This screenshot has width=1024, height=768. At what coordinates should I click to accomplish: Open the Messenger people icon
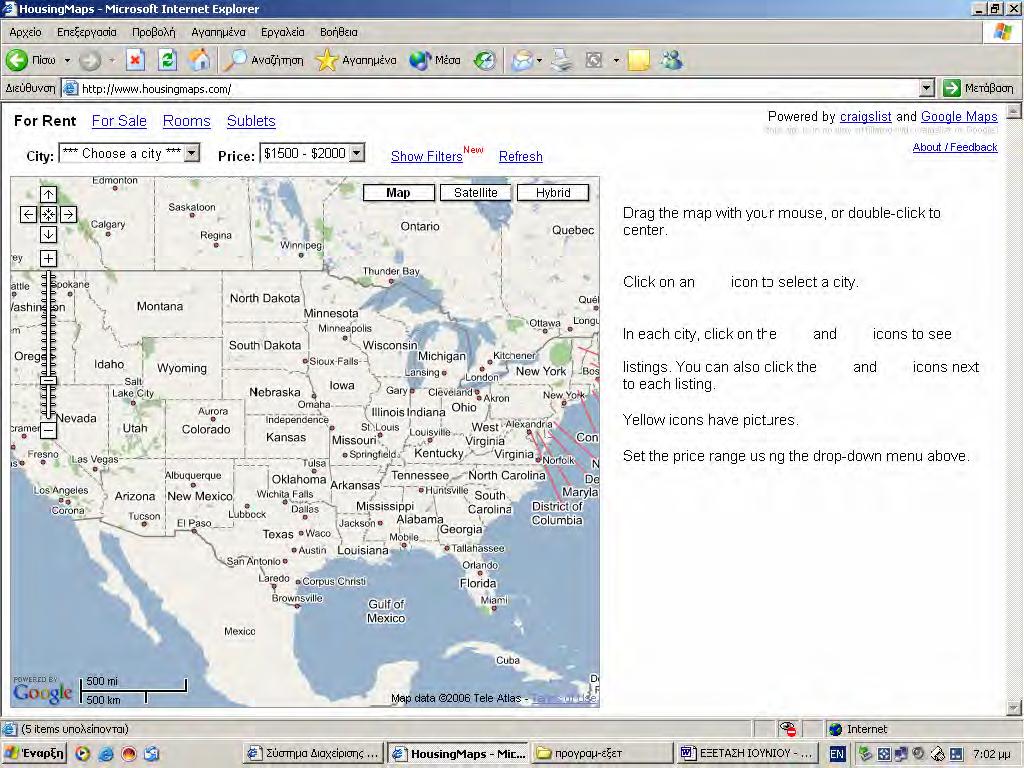pos(671,61)
